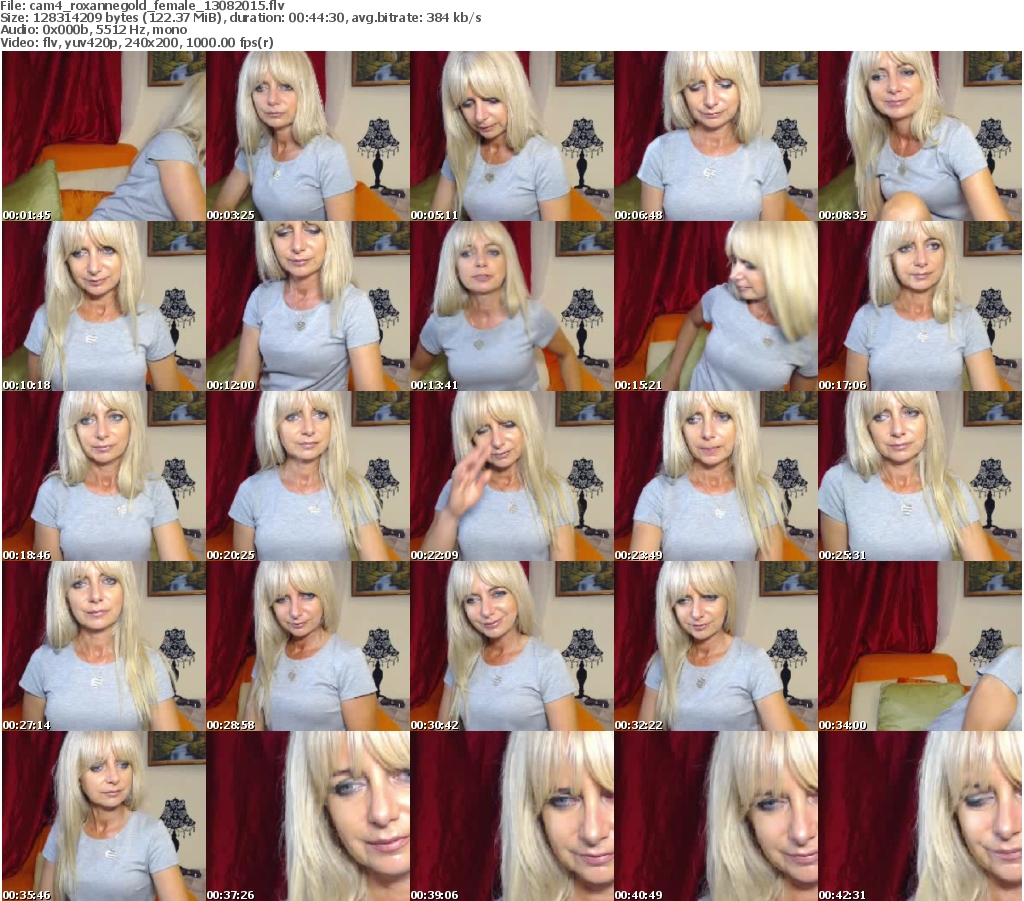This screenshot has width=1024, height=901.
Task: Select the thumbnail stamped 00:05:11
Action: (x=512, y=136)
